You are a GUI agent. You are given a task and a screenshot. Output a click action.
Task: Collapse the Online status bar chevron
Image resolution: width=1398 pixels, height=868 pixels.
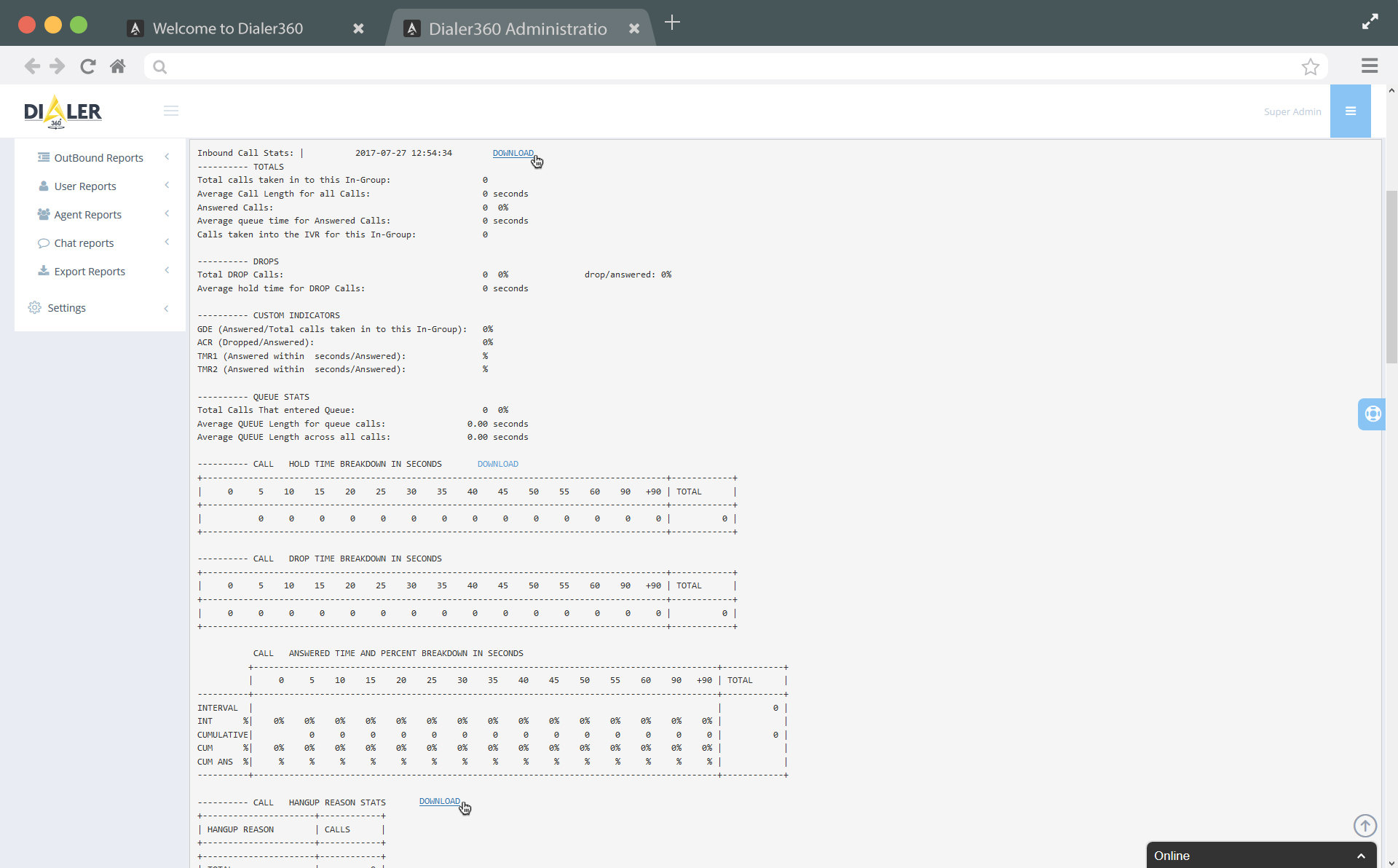pyautogui.click(x=1361, y=856)
